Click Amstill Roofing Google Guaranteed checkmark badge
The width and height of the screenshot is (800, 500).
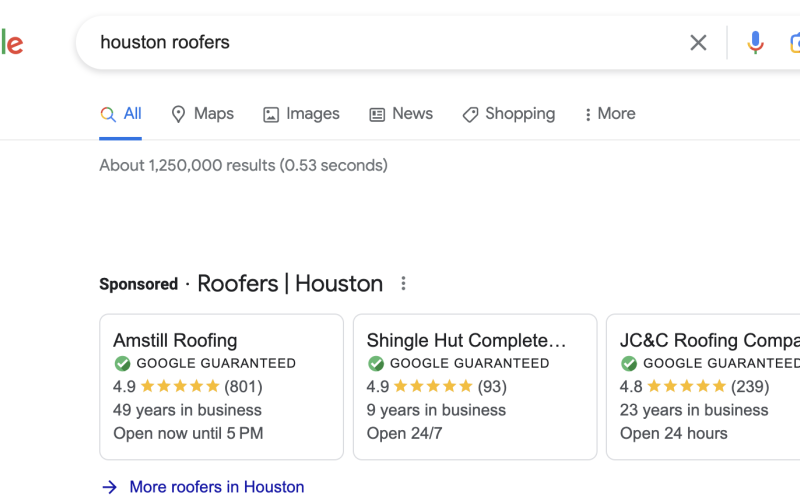point(122,363)
